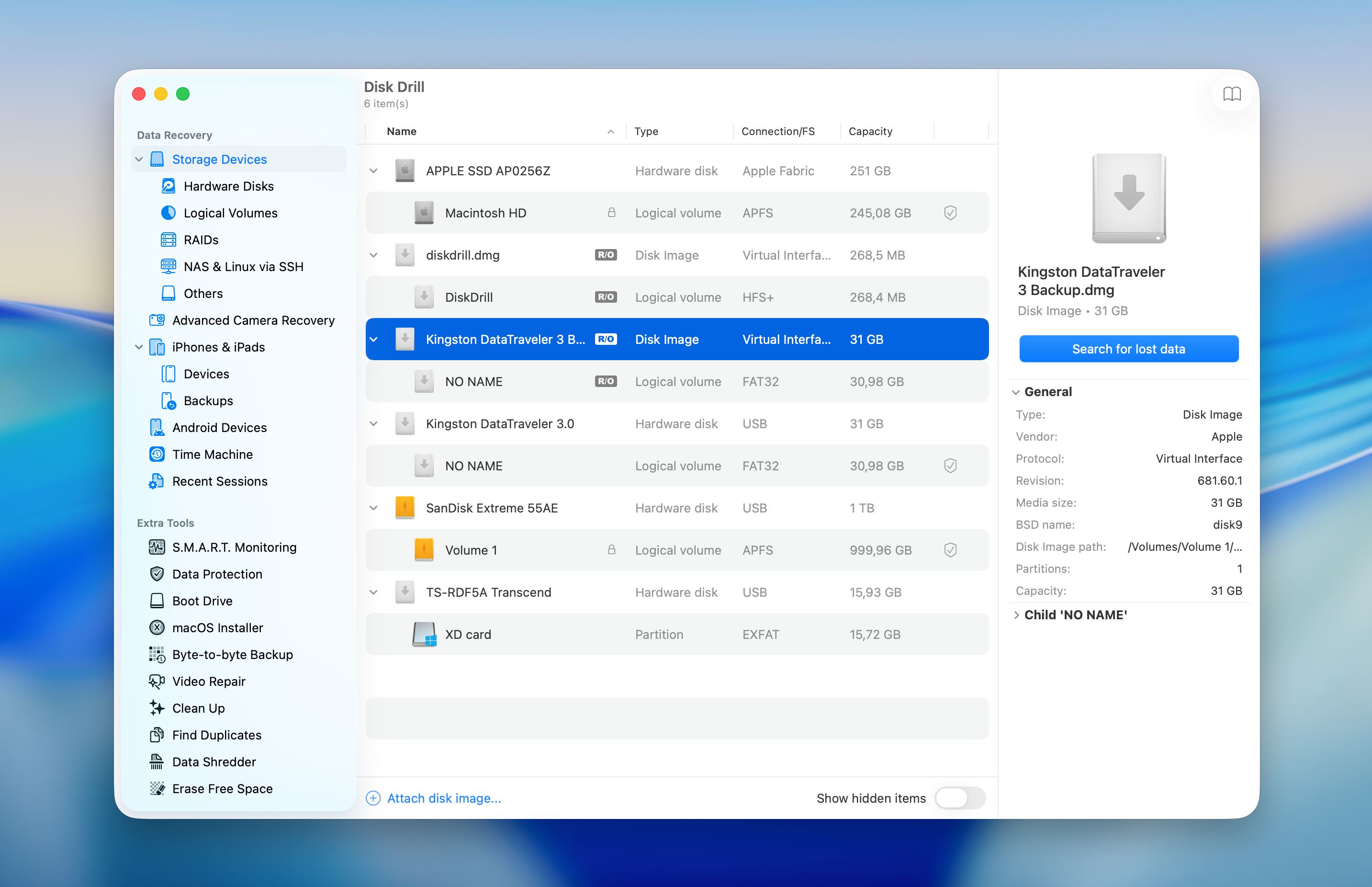Click the Video Repair icon
Image resolution: width=1372 pixels, height=887 pixels.
click(x=157, y=682)
